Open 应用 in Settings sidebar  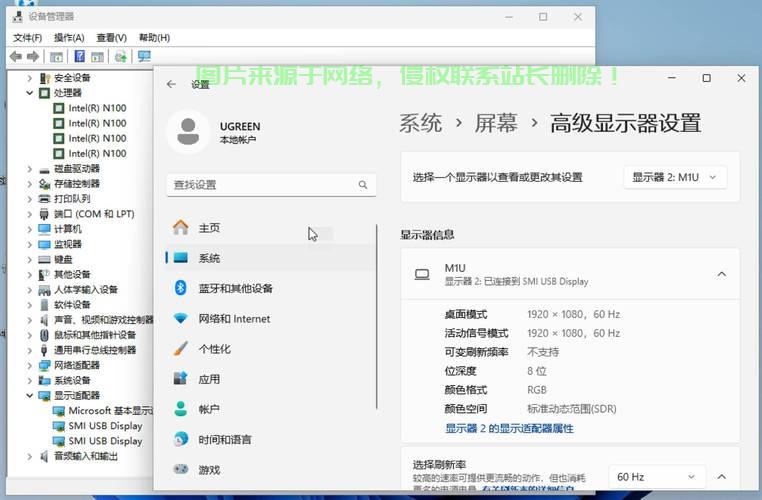coord(270,379)
